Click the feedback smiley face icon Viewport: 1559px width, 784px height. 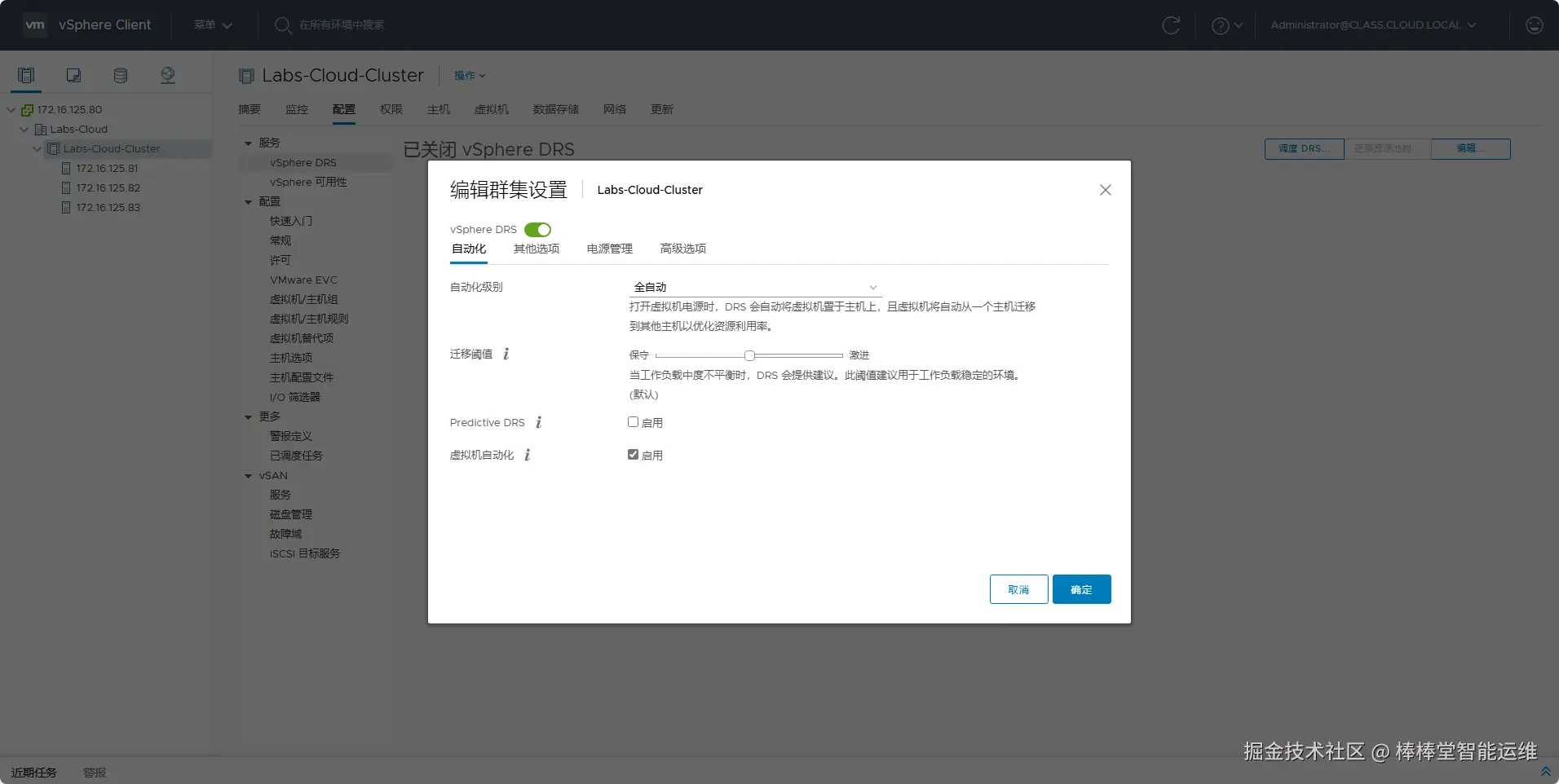[x=1535, y=25]
